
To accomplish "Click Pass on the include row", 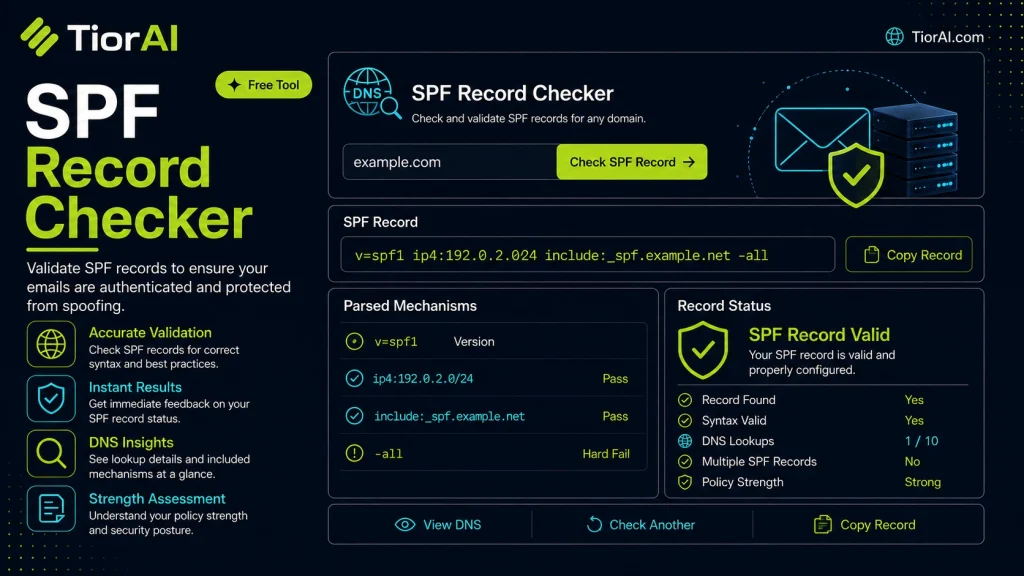I will click(x=615, y=417).
